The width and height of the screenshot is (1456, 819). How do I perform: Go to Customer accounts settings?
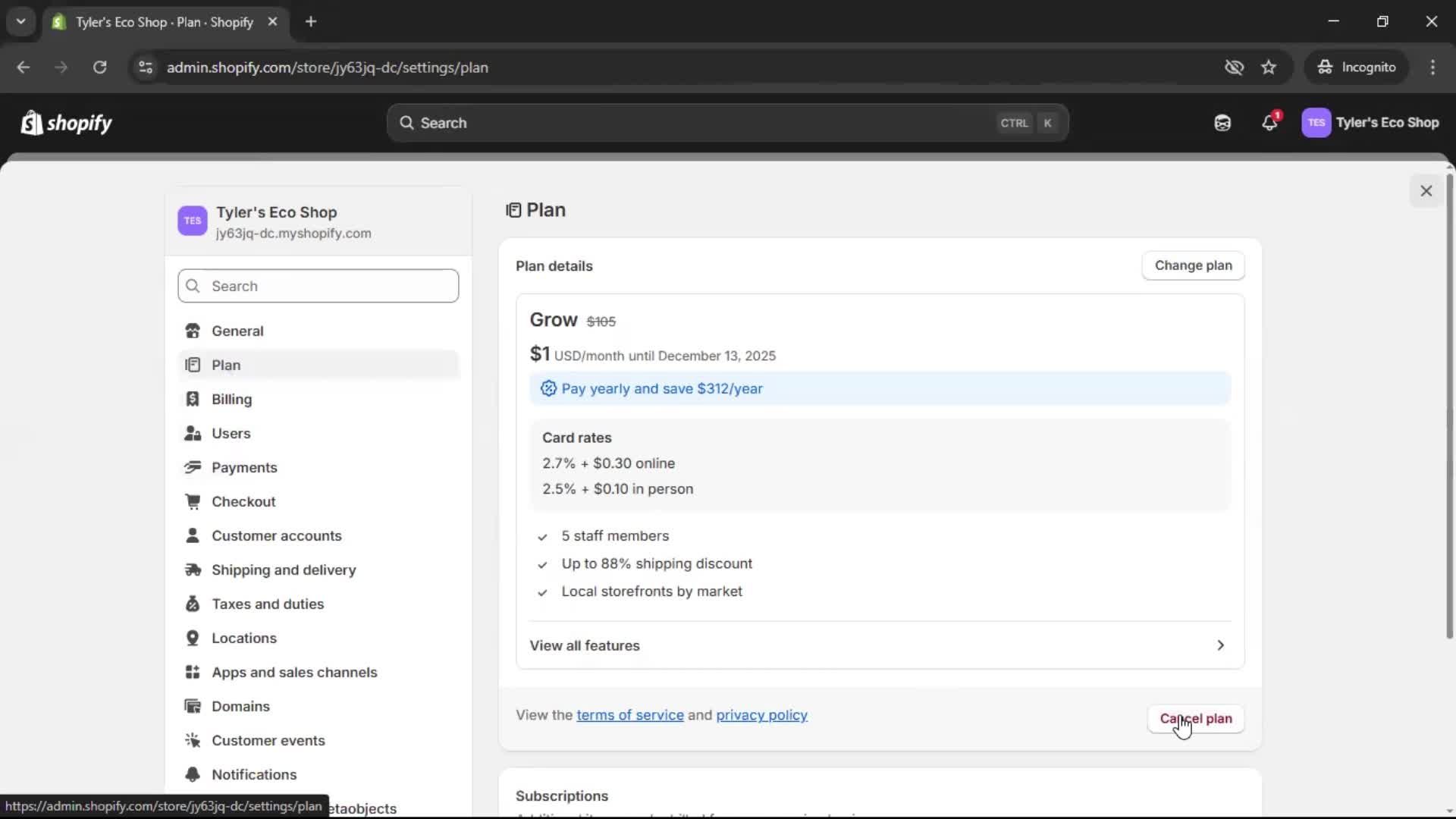tap(318, 536)
